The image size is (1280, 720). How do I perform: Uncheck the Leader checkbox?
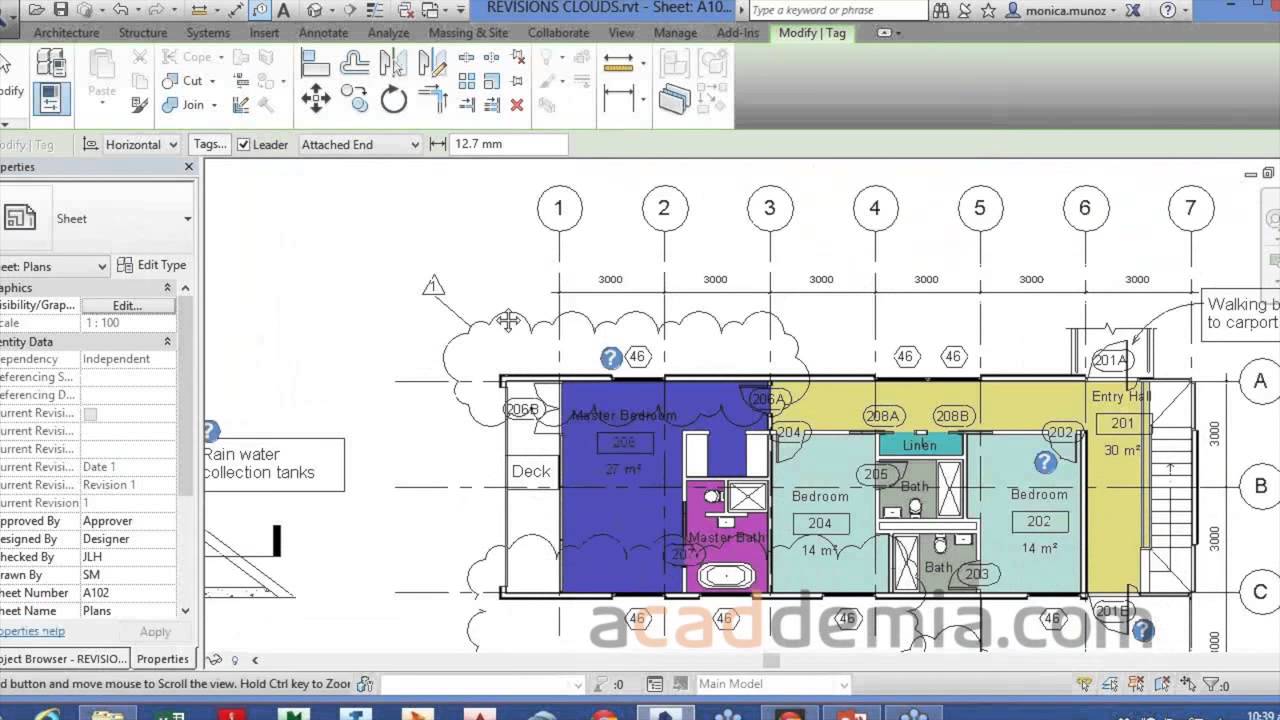point(243,145)
